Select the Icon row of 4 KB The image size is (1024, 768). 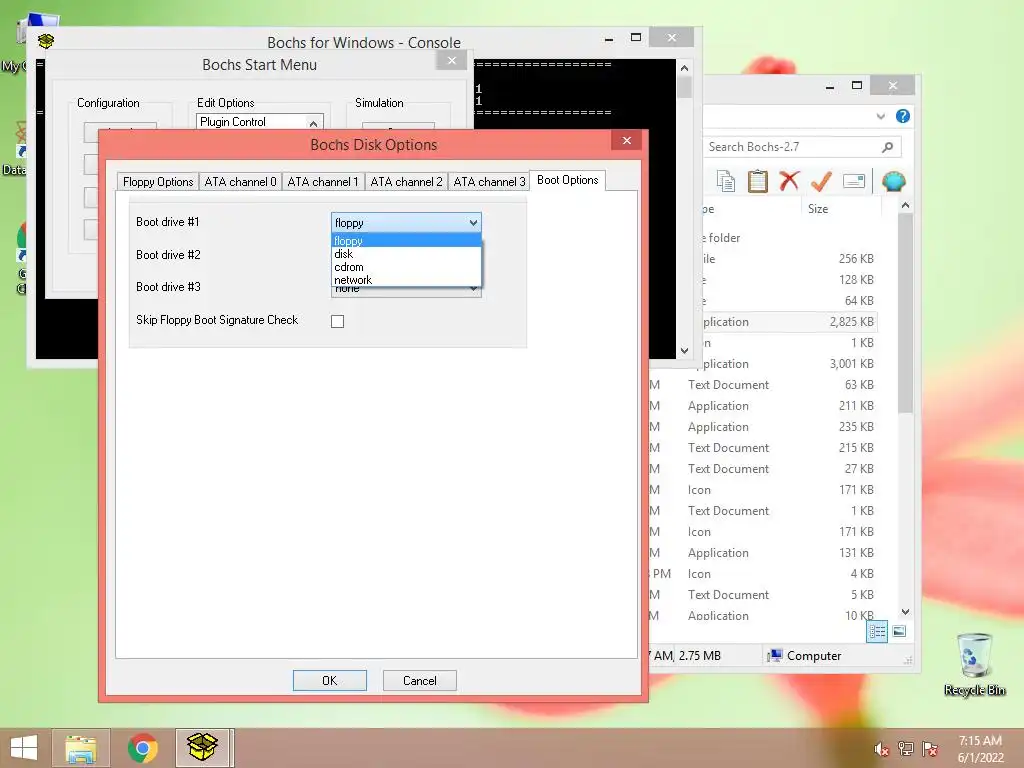click(x=763, y=573)
